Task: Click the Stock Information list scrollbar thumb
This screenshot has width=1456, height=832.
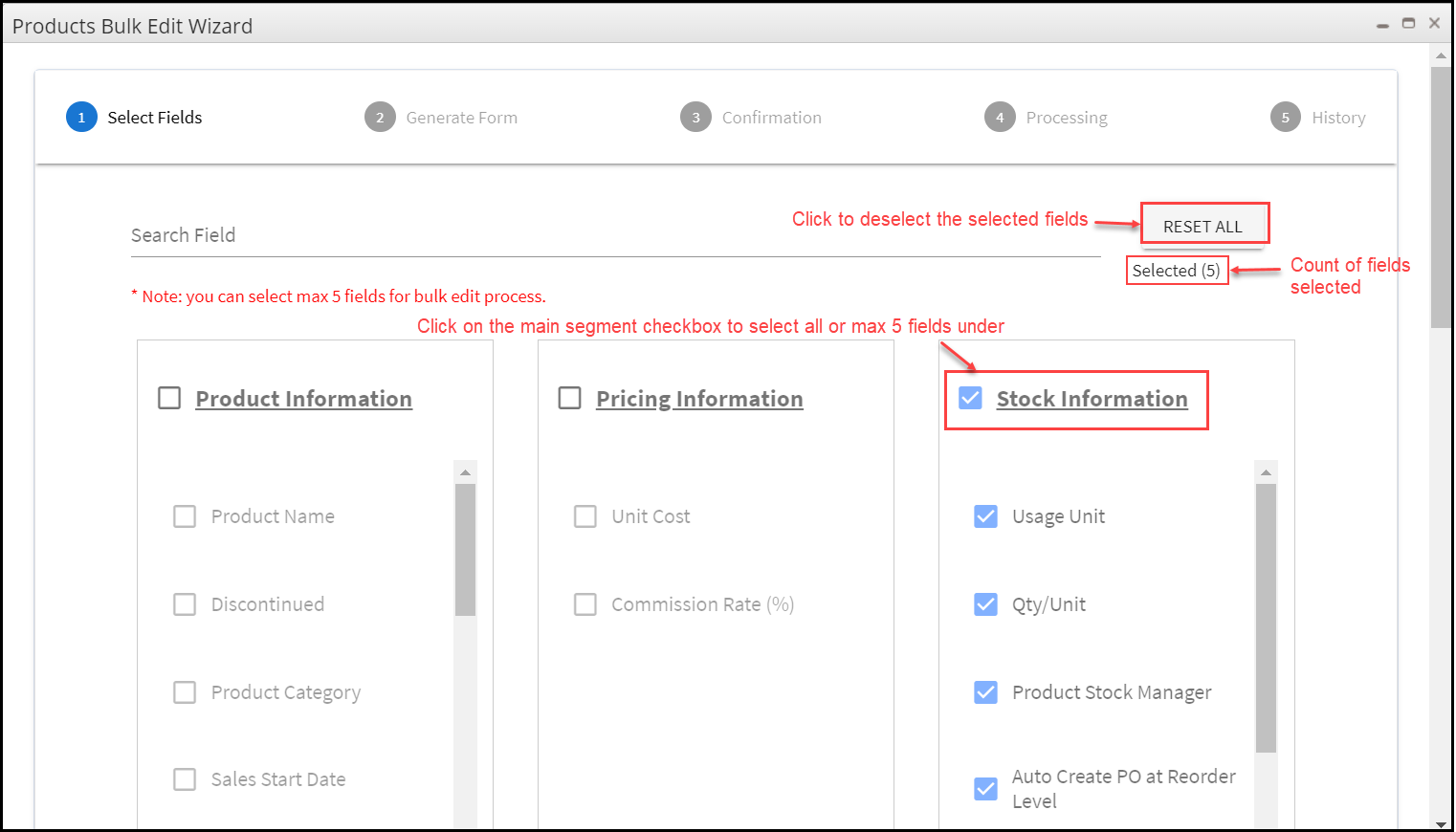Action: 1267,619
